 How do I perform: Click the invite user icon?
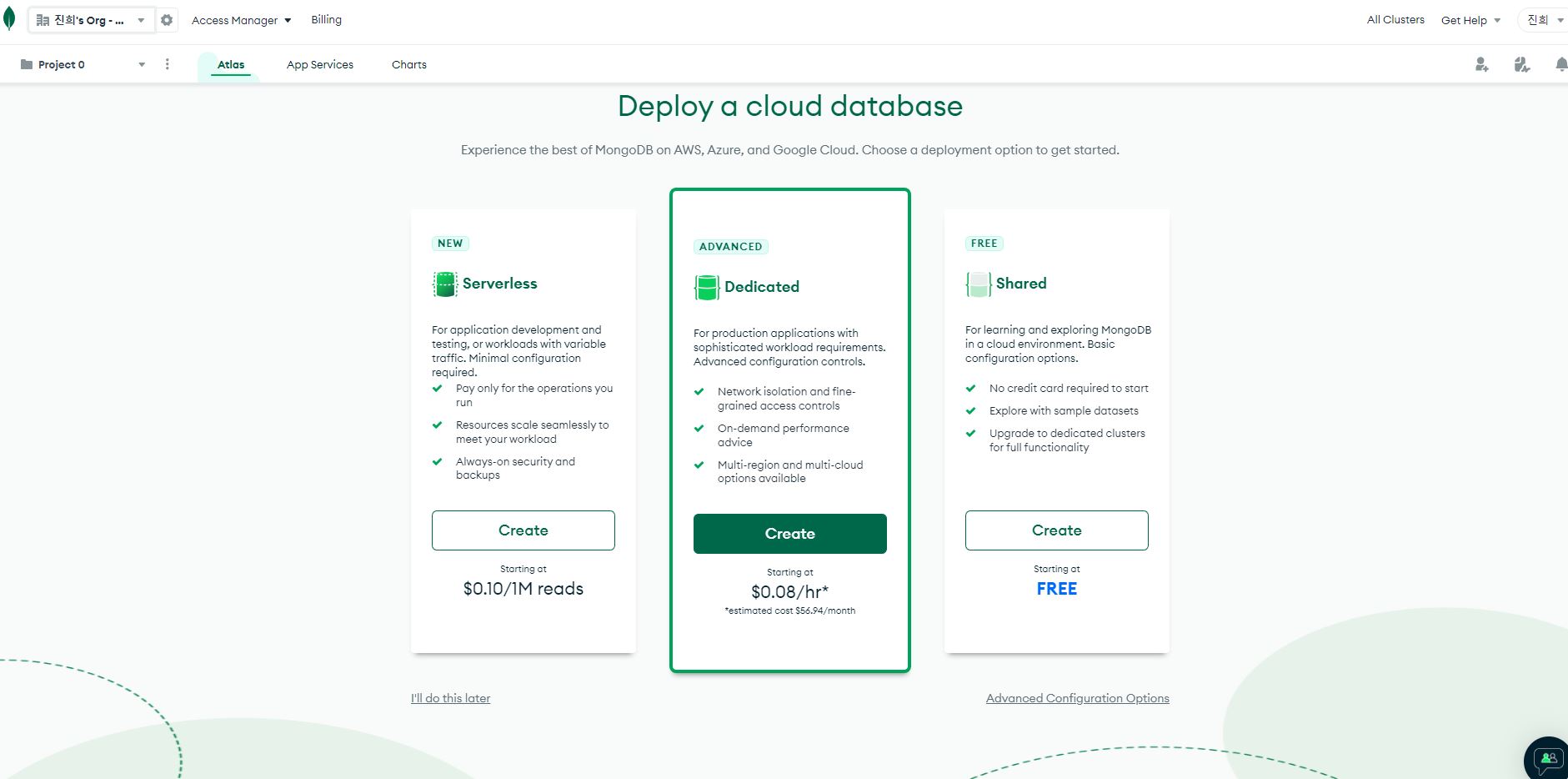(x=1481, y=64)
